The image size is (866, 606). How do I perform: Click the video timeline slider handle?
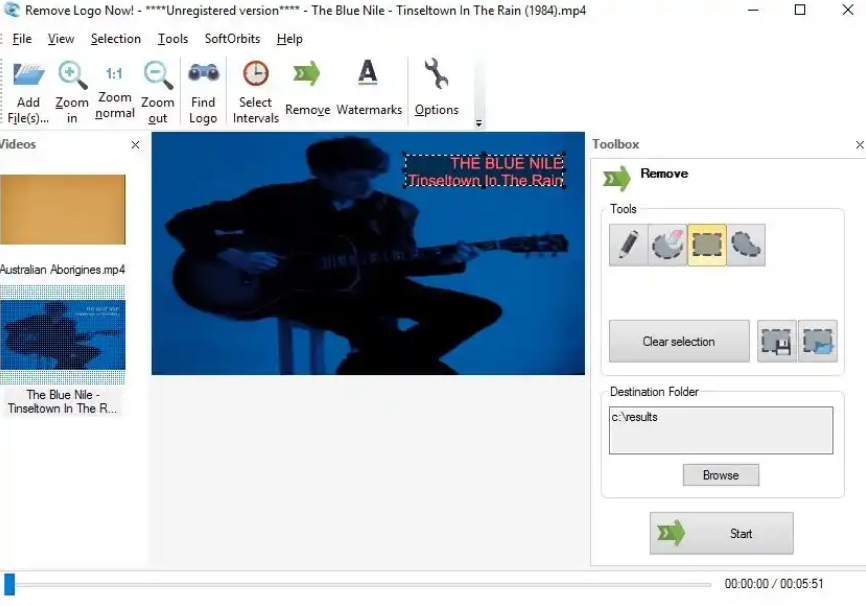click(x=9, y=584)
